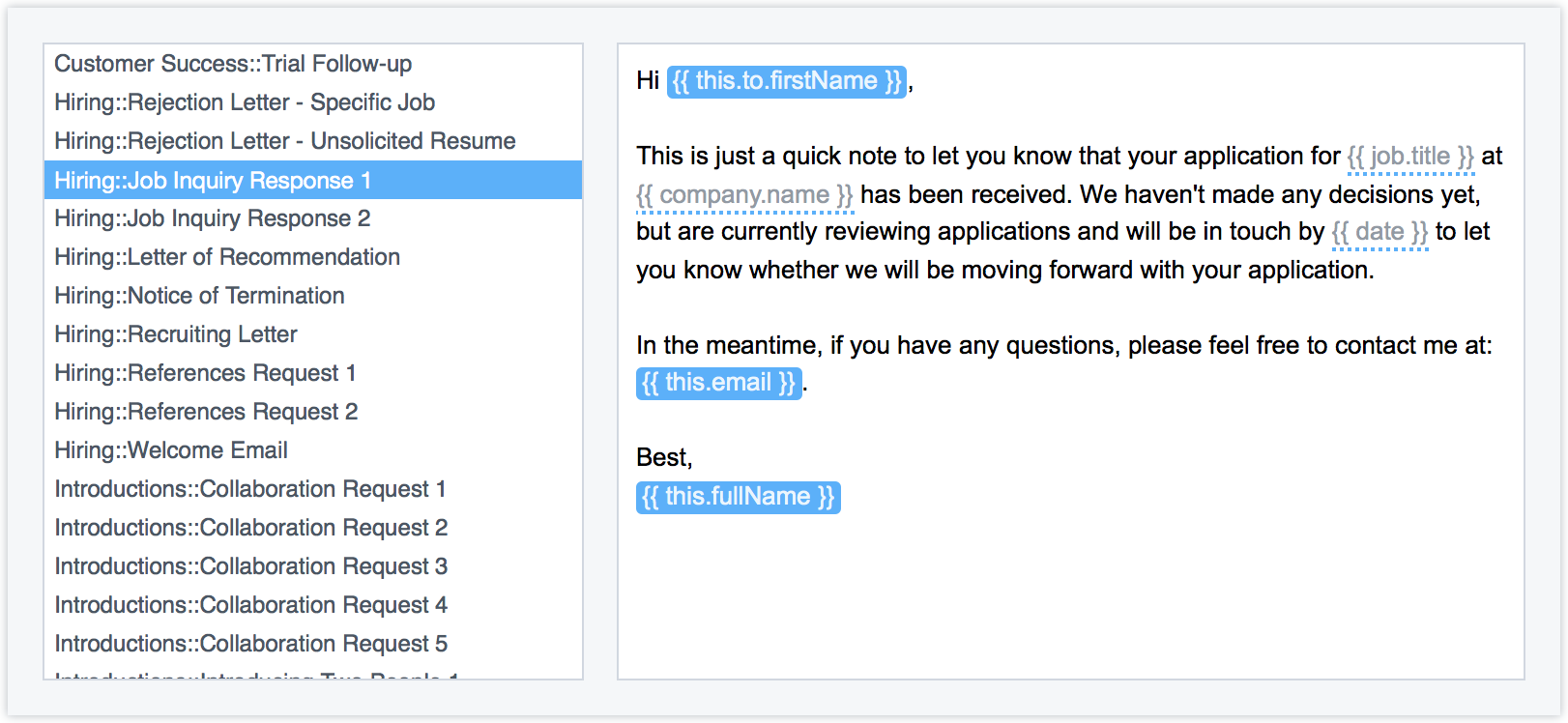Screen dimensions: 1568x723
Task: Select Hiring::References Request 2 template
Action: [206, 412]
